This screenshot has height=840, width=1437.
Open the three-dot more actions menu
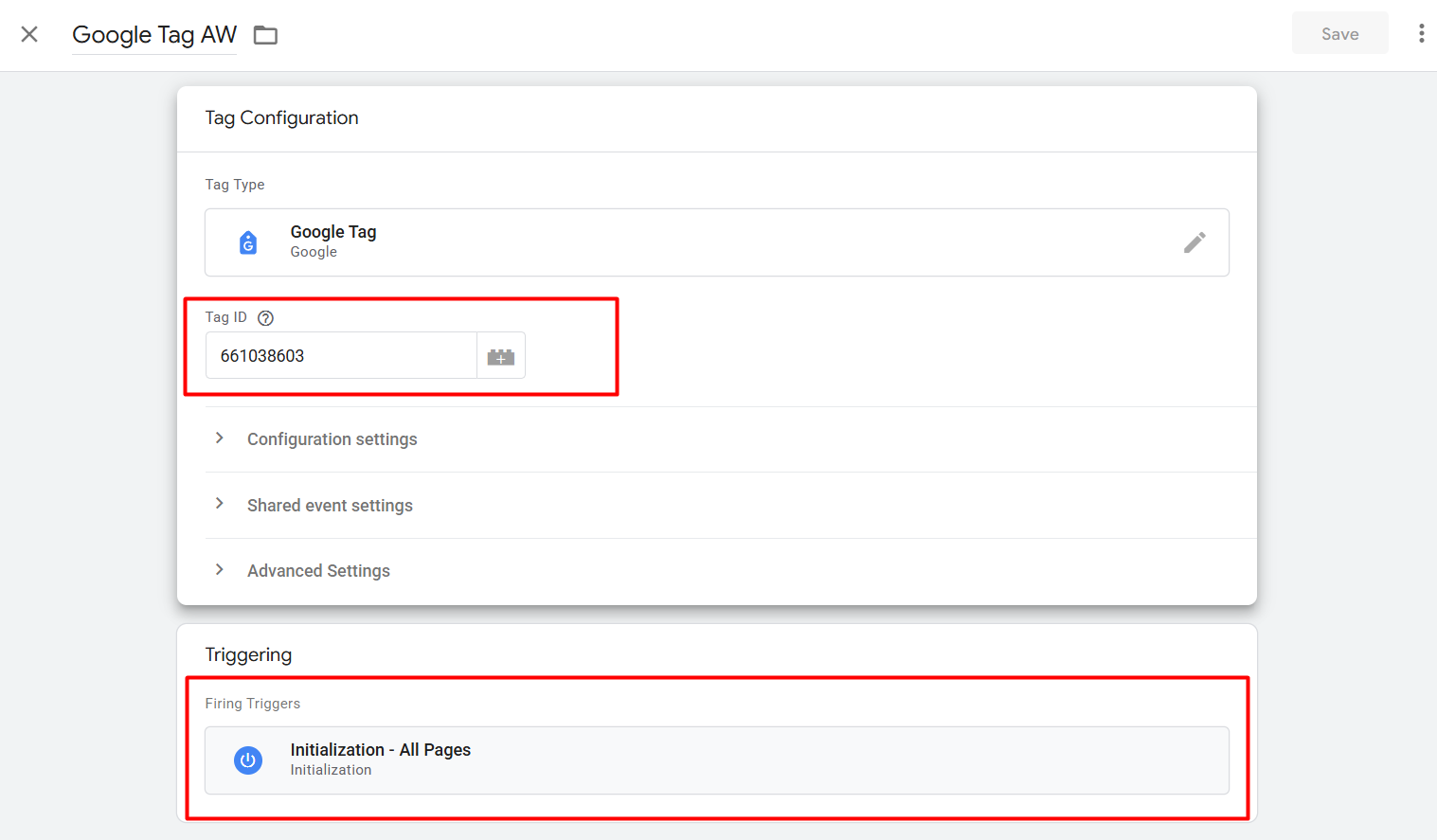point(1421,34)
